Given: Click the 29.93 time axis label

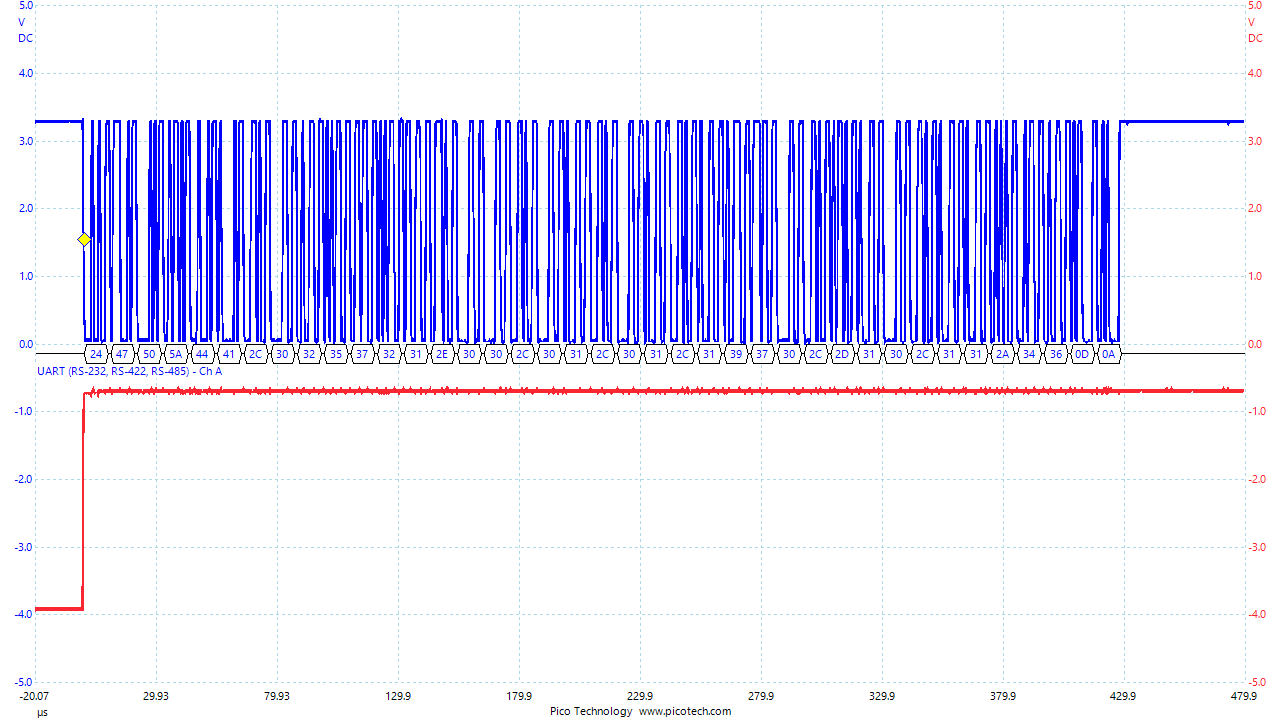Looking at the screenshot, I should tap(156, 696).
